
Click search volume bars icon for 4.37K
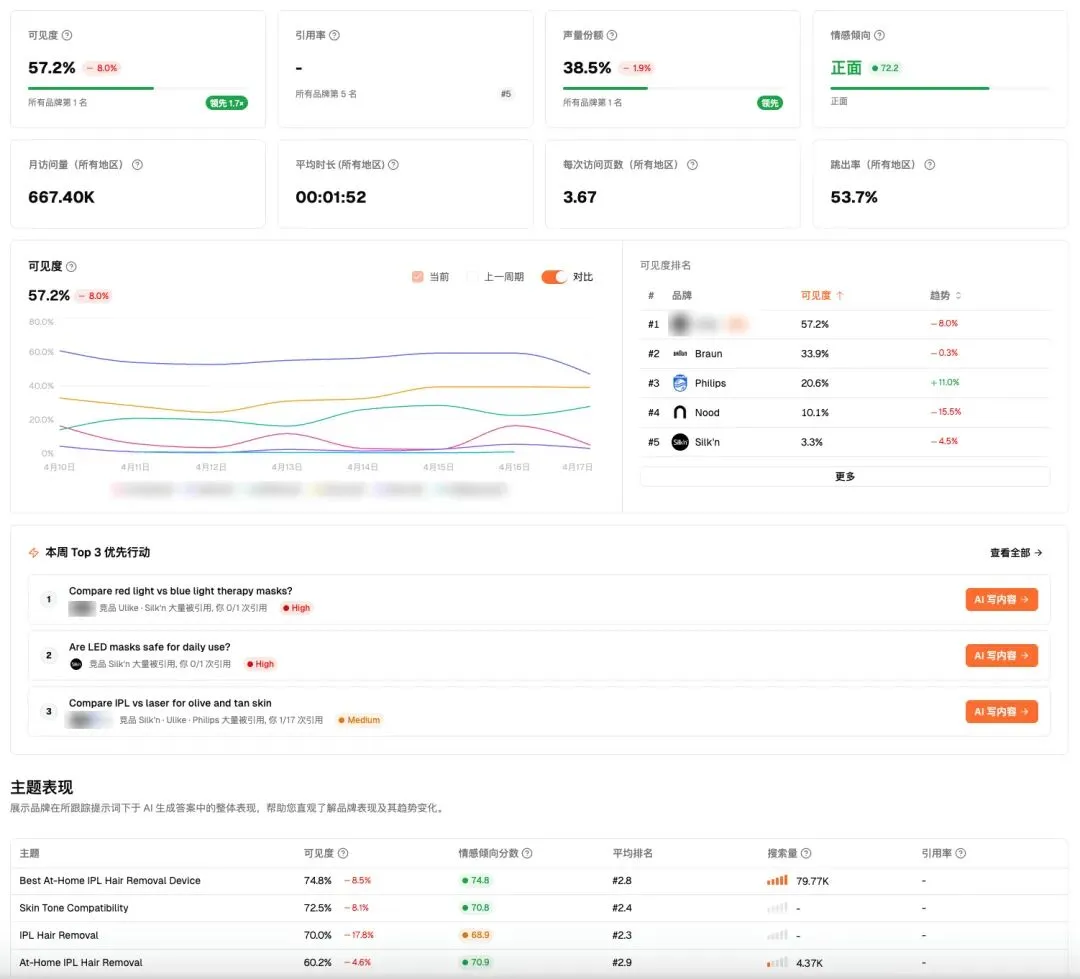click(x=777, y=962)
